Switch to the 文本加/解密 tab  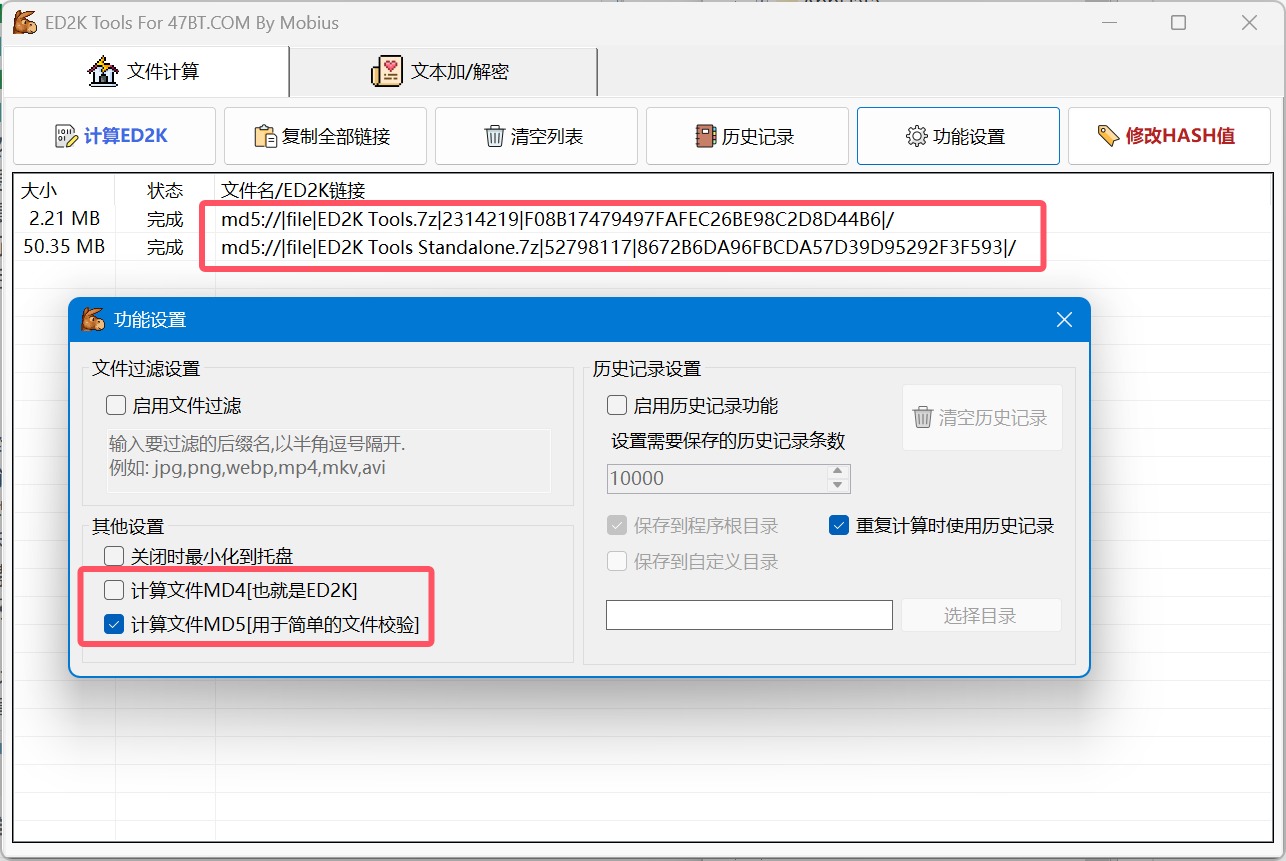(x=443, y=71)
